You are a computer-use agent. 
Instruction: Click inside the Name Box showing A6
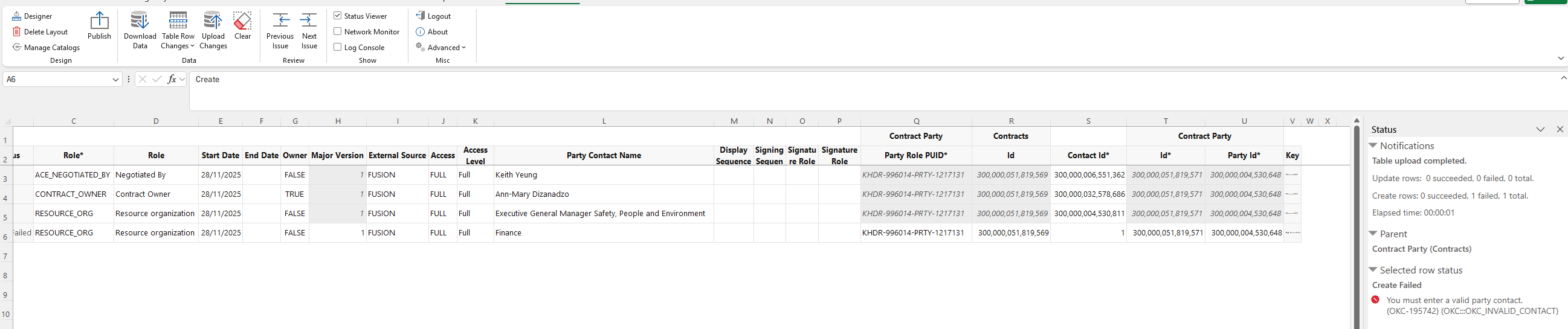tap(57, 80)
